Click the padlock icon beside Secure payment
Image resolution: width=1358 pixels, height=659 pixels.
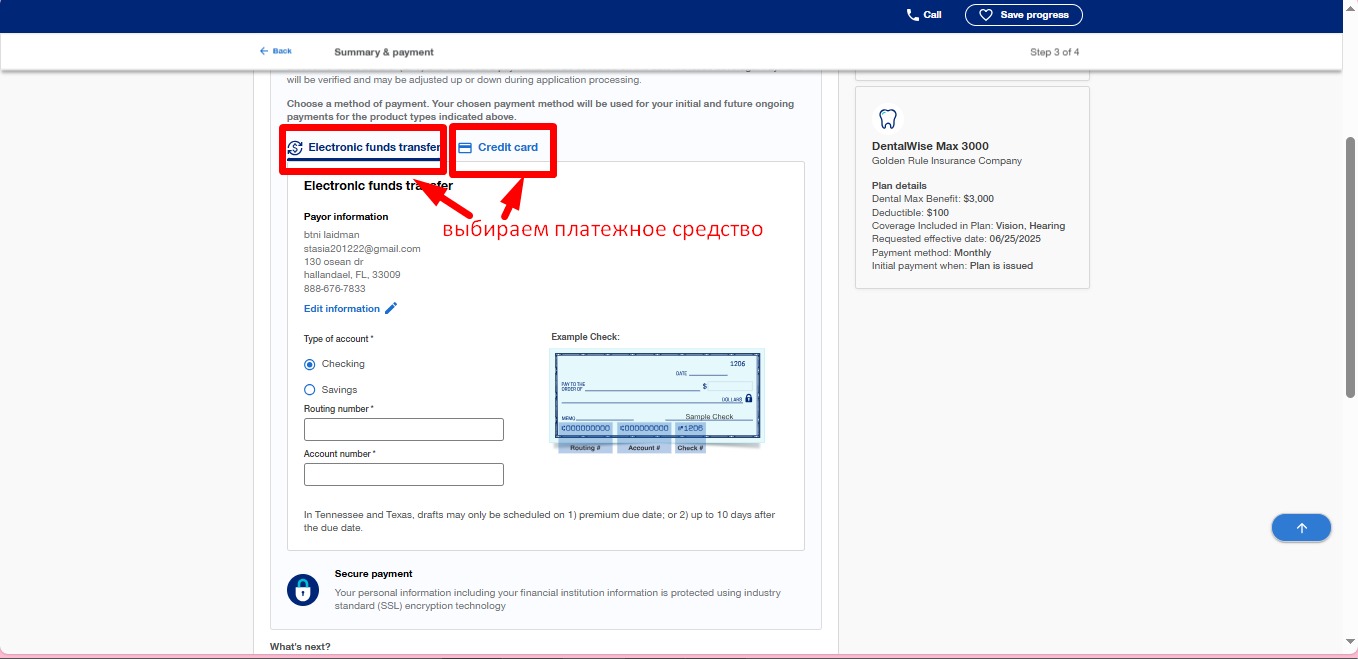pos(303,590)
